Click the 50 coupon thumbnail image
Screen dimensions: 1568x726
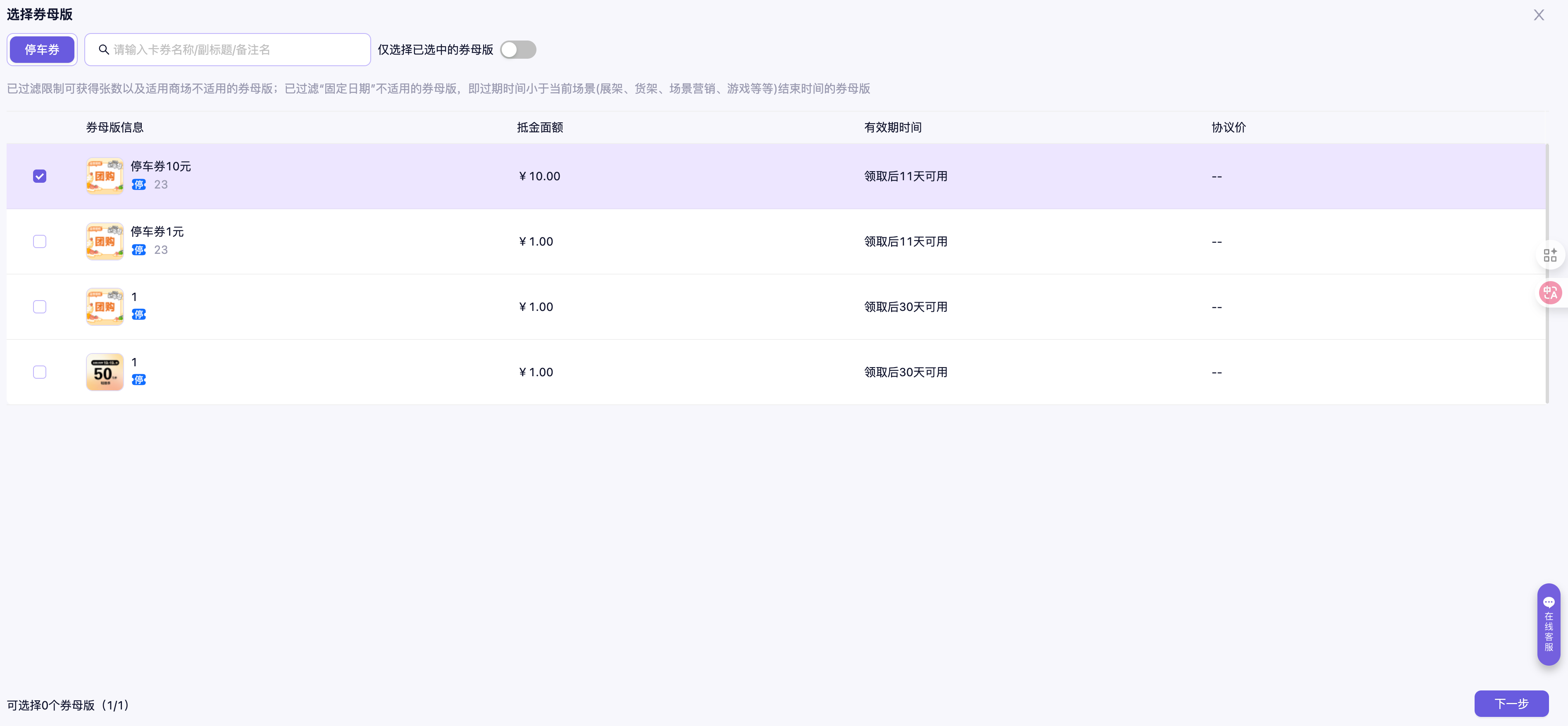coord(105,372)
